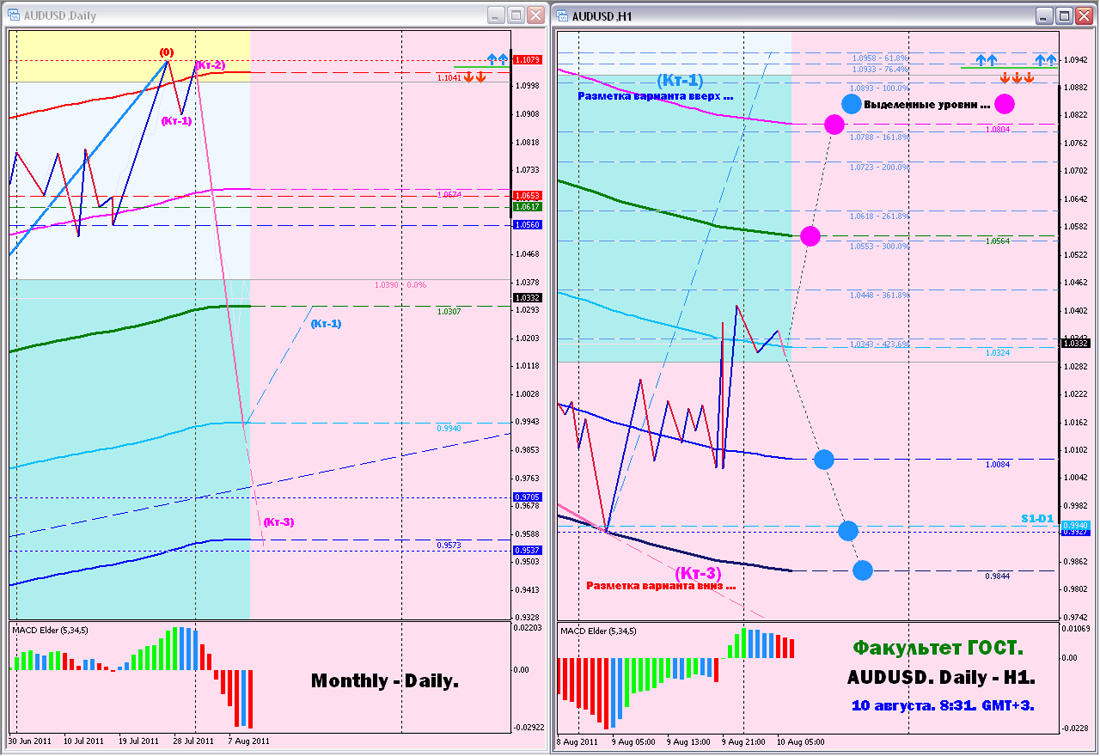Click the '1.0958 - 61.8%' Fibonacci label
Viewport: 1100px width, 756px height.
(x=880, y=58)
